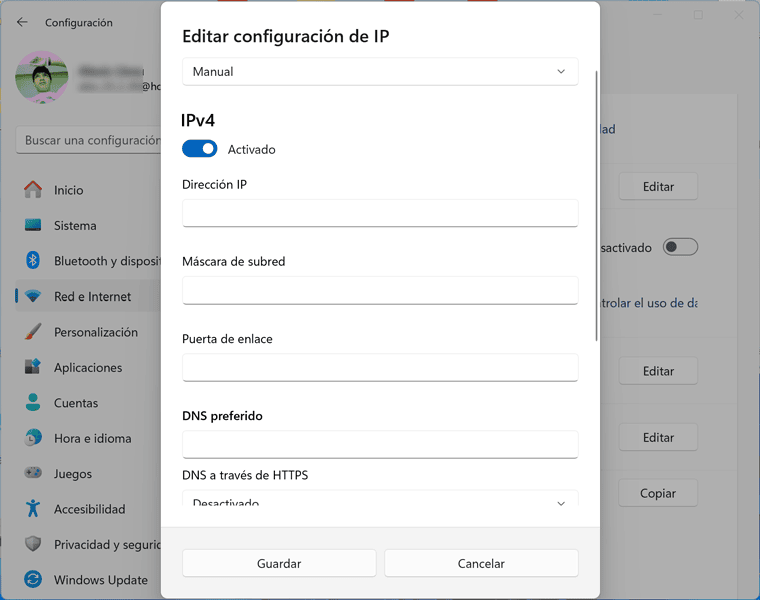
Task: Click the Editar button beside the Desactivado switch
Action: point(658,187)
